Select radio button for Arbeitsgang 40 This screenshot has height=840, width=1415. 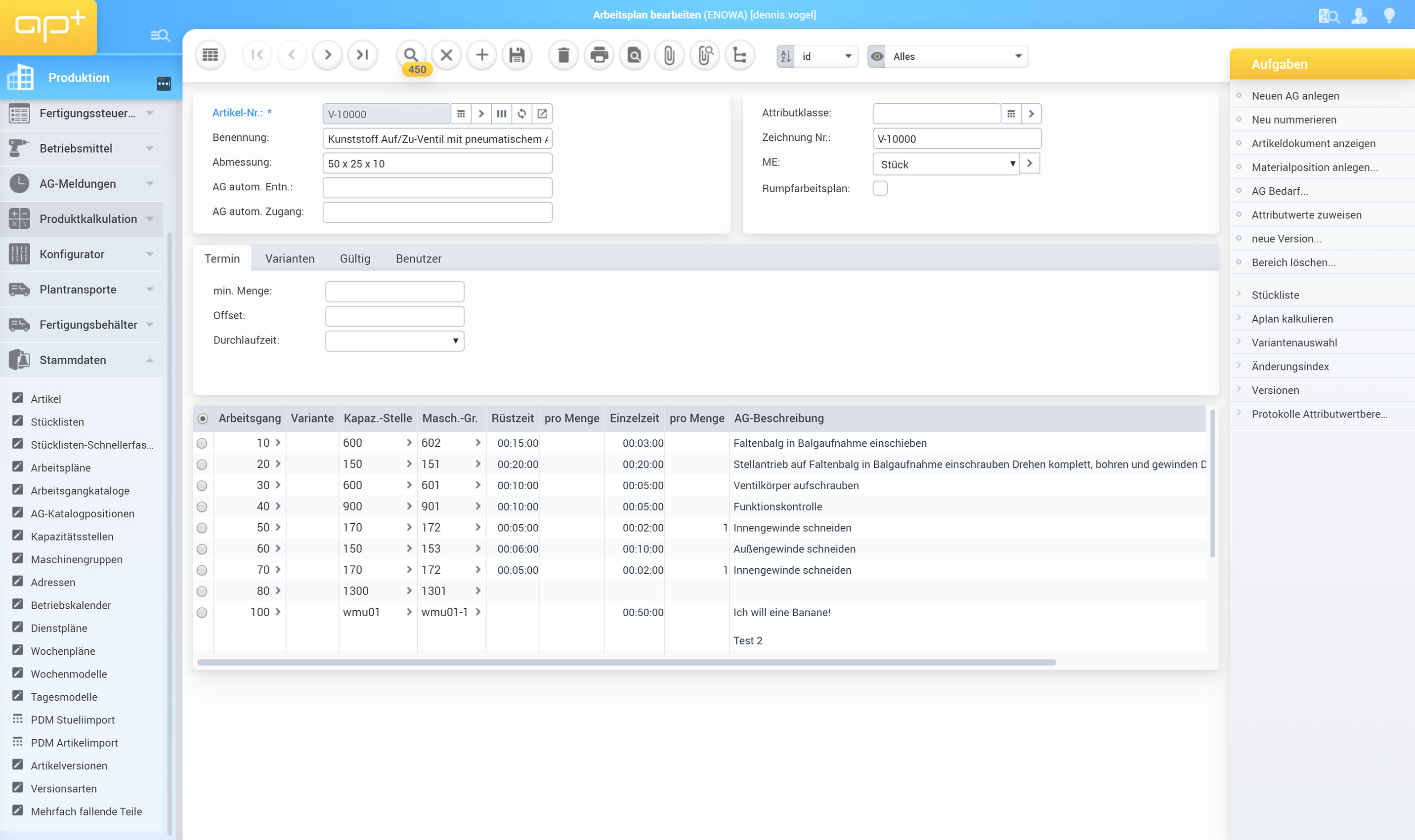(x=202, y=506)
